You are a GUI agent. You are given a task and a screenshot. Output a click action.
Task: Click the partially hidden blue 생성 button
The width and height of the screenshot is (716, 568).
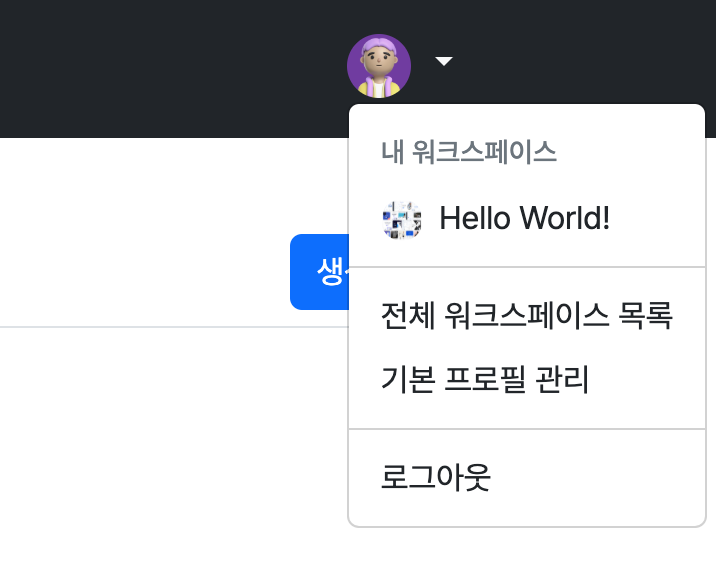pyautogui.click(x=320, y=272)
